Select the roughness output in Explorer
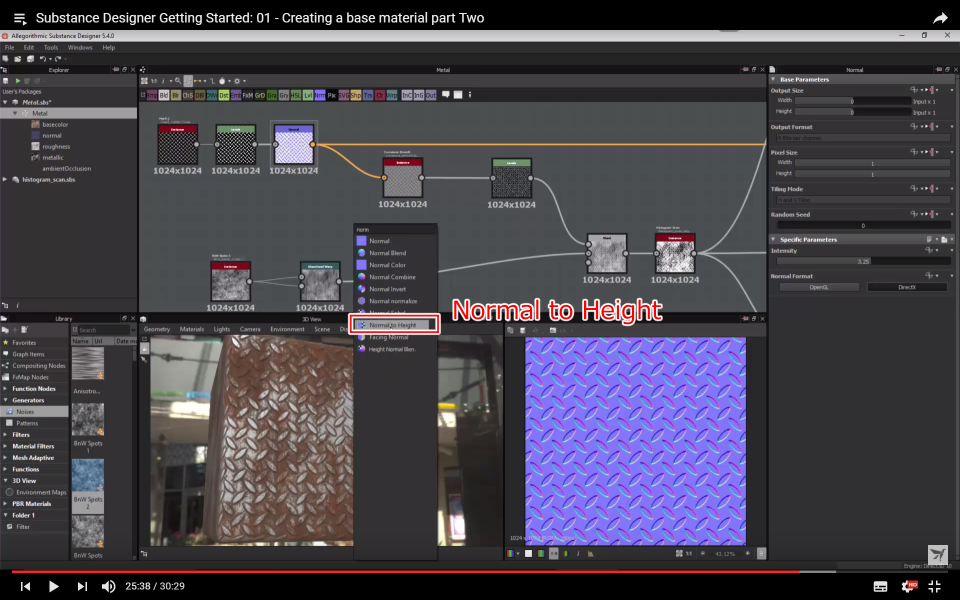Viewport: 960px width, 600px height. point(56,146)
